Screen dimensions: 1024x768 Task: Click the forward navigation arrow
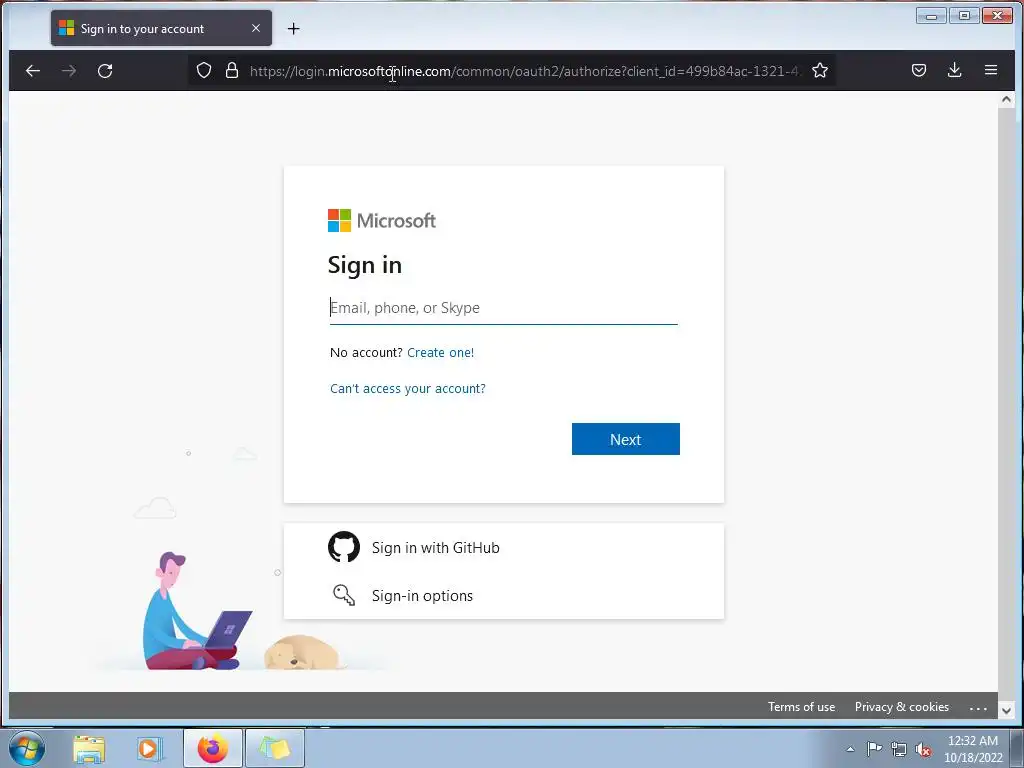point(69,71)
